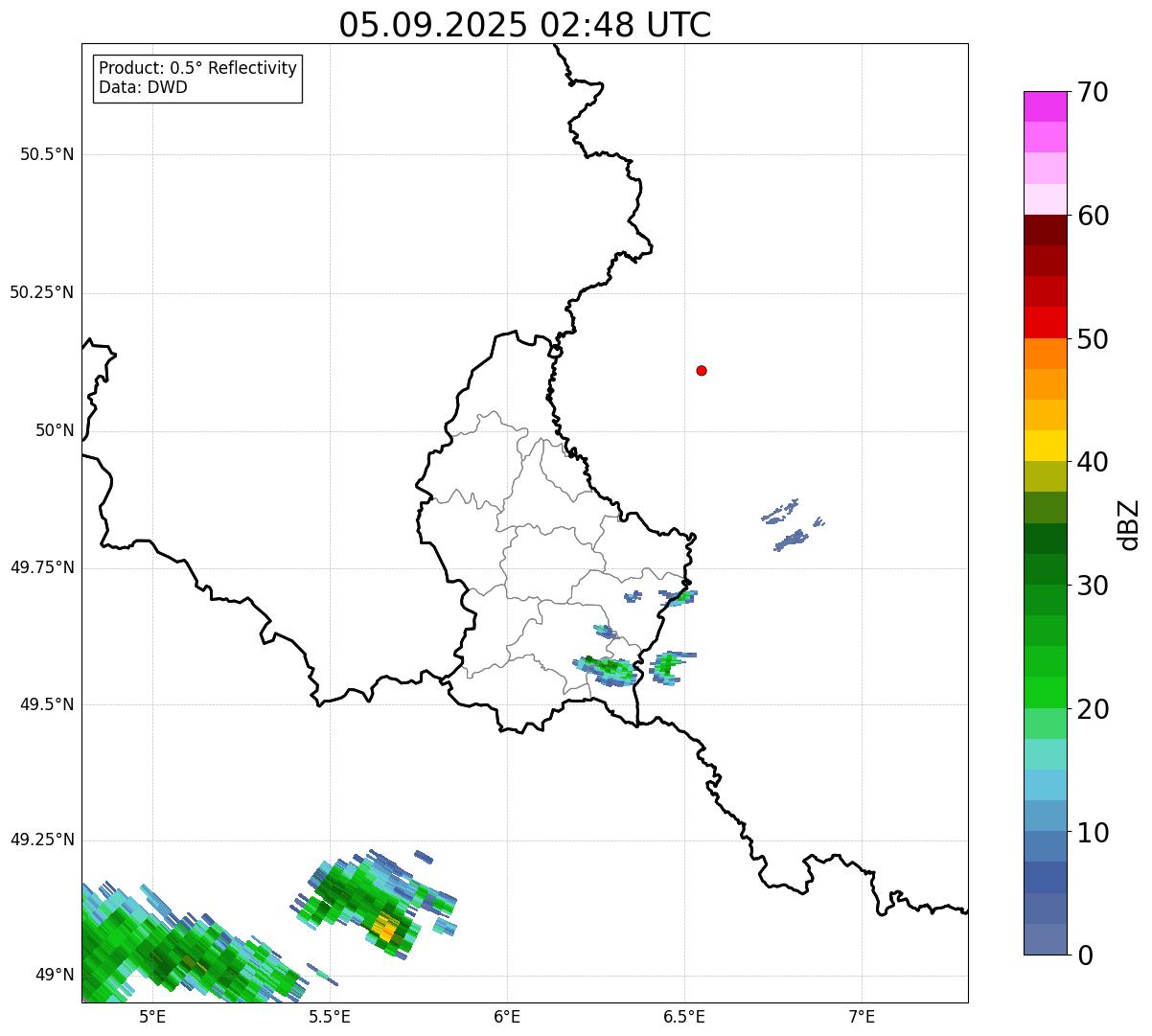Select the magenta swatch under the 70 dBZ tick
1152x1036 pixels.
[1046, 106]
